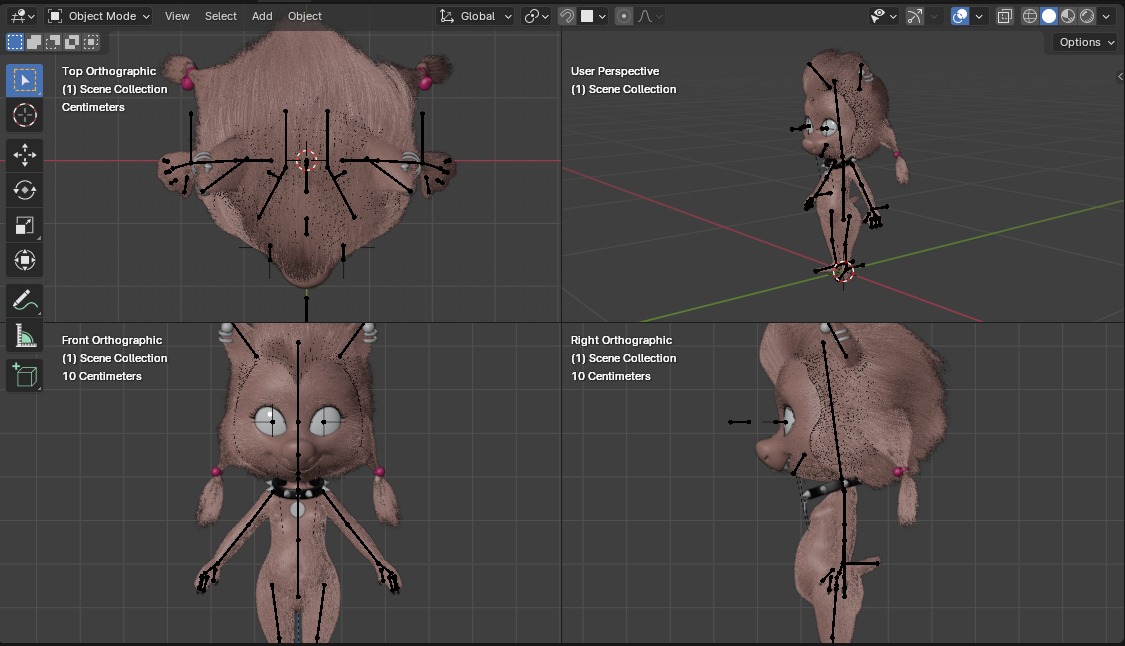
Task: Toggle X-ray view
Action: coord(1004,16)
